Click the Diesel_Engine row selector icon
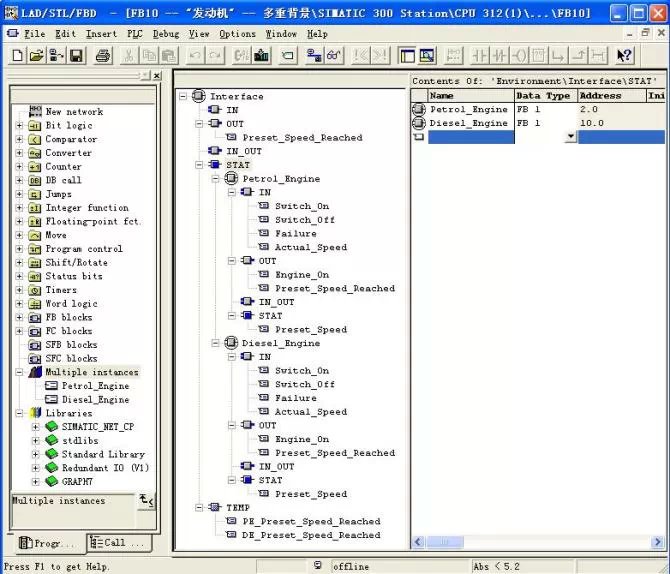Image resolution: width=670 pixels, height=574 pixels. click(x=419, y=123)
